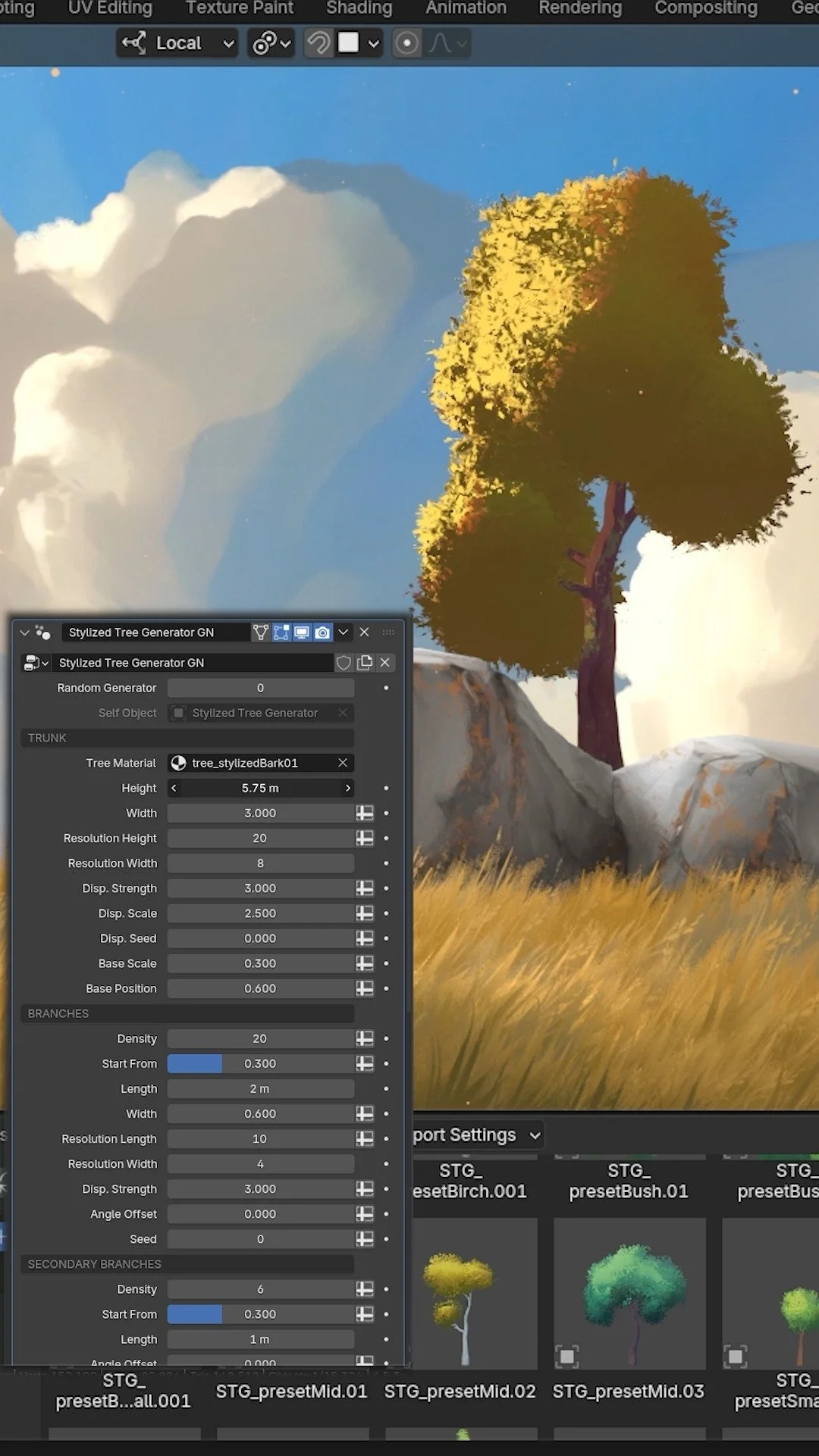Click the geometry nodes modifier type icon
The image size is (819, 1456).
(43, 632)
